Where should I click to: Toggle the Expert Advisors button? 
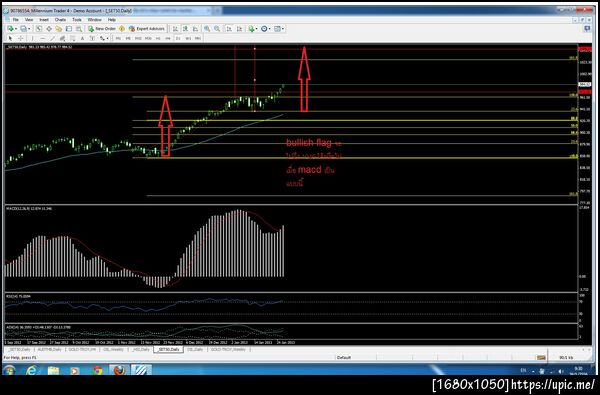[x=147, y=29]
